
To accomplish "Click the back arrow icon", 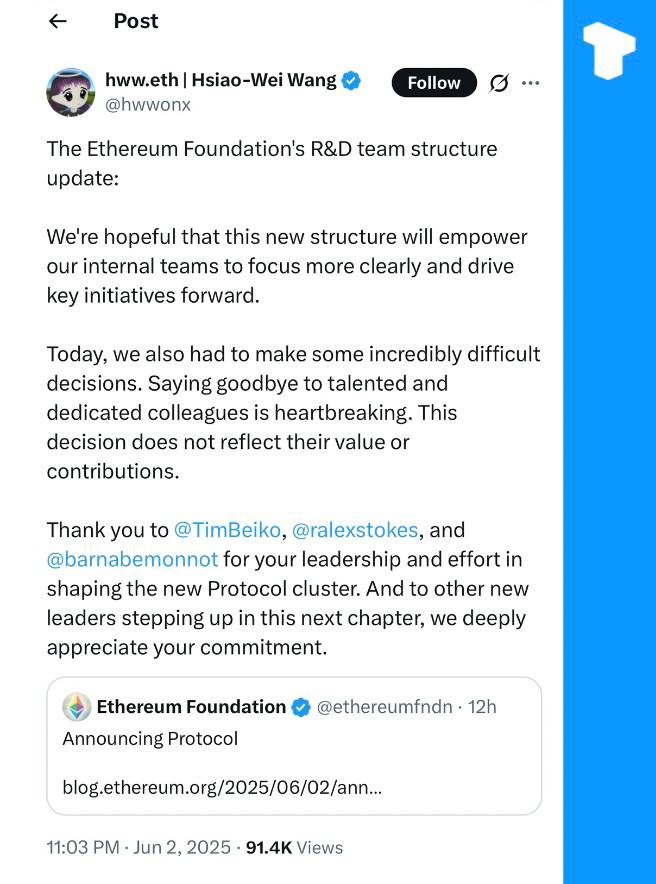I will coord(58,21).
